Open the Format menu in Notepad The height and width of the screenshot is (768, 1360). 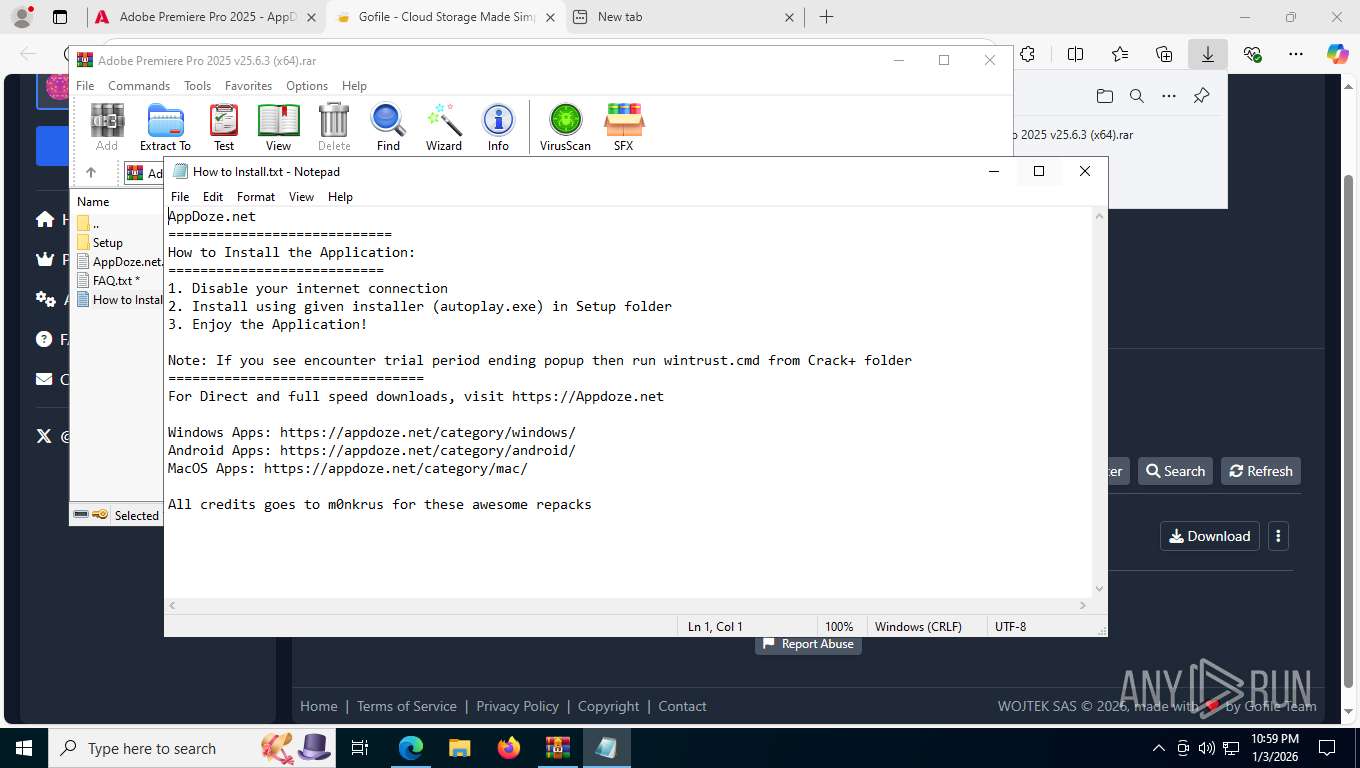pyautogui.click(x=256, y=197)
